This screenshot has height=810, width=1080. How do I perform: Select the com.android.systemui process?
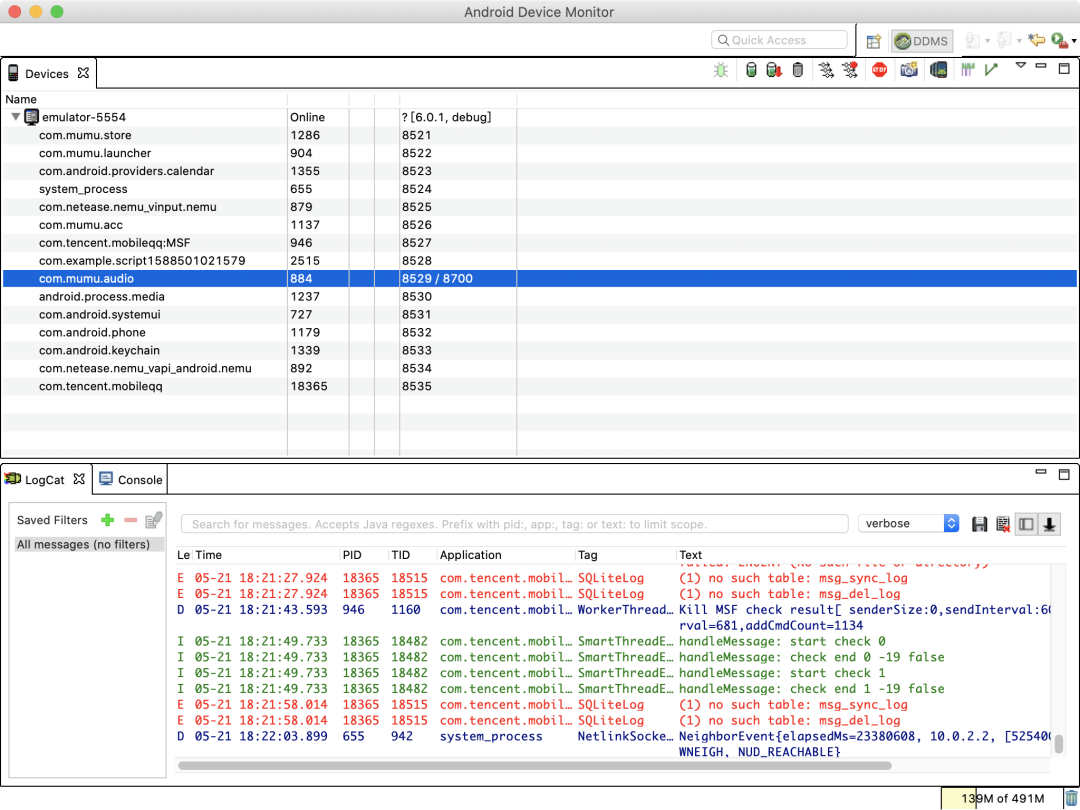click(539, 314)
